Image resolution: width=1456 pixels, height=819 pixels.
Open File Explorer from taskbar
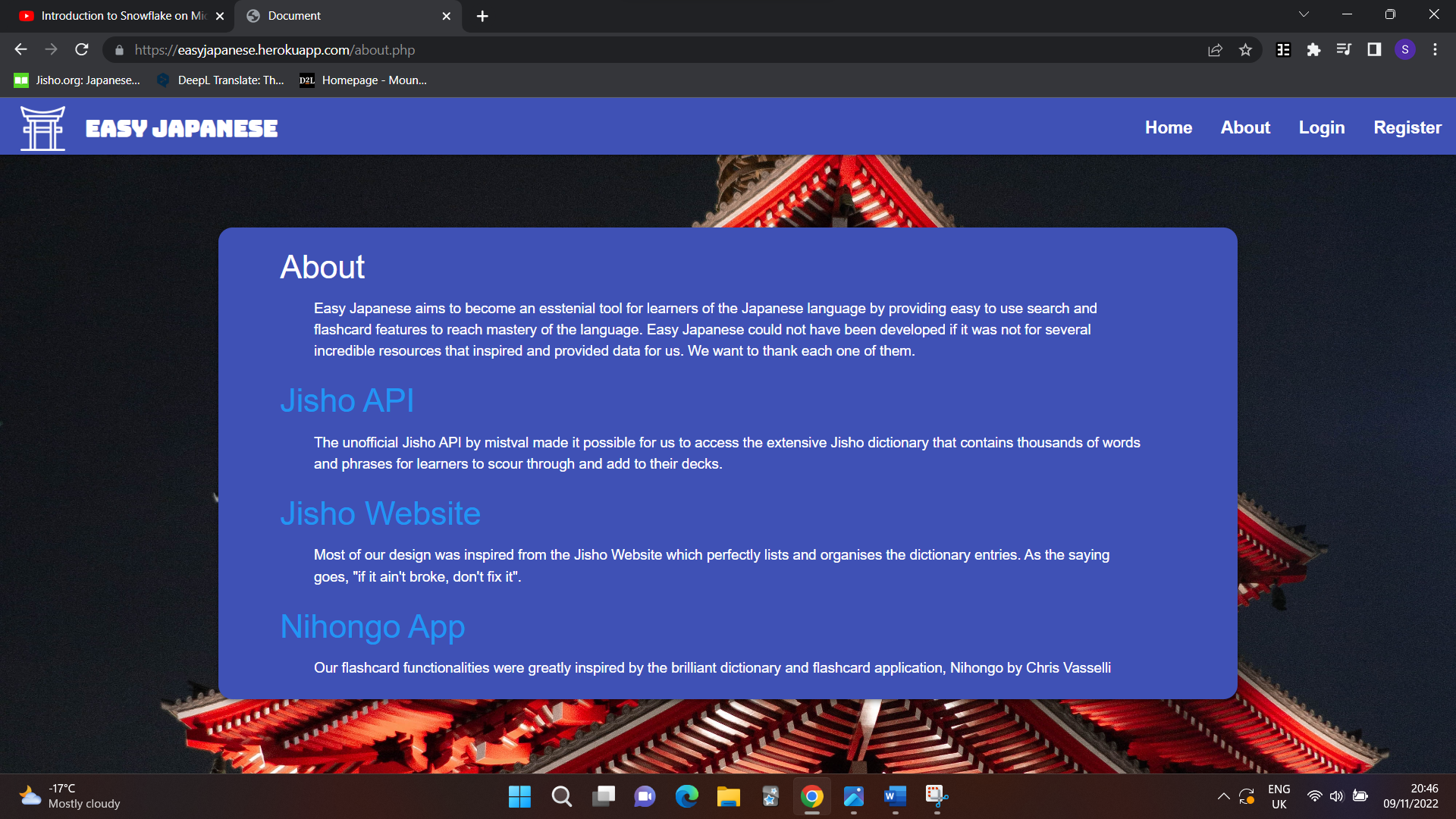(x=729, y=796)
